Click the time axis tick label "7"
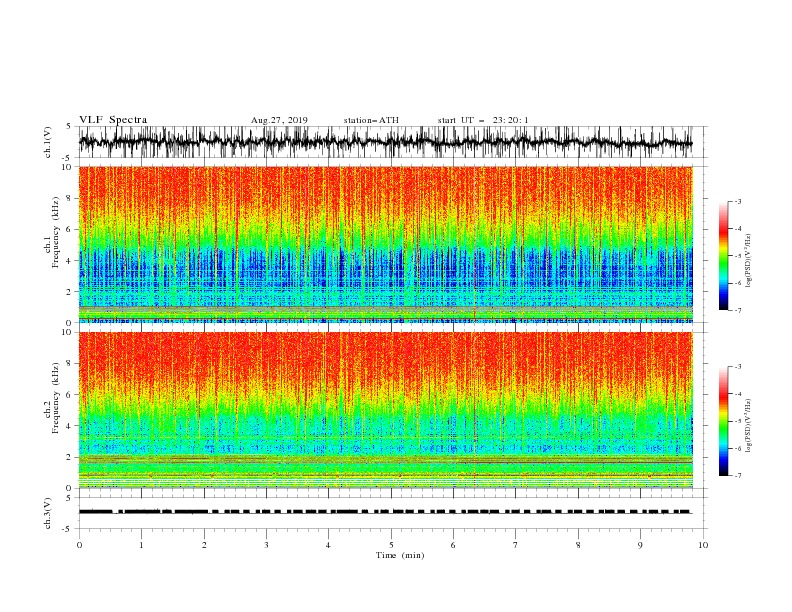Viewport: 792px width, 612px height. 516,545
